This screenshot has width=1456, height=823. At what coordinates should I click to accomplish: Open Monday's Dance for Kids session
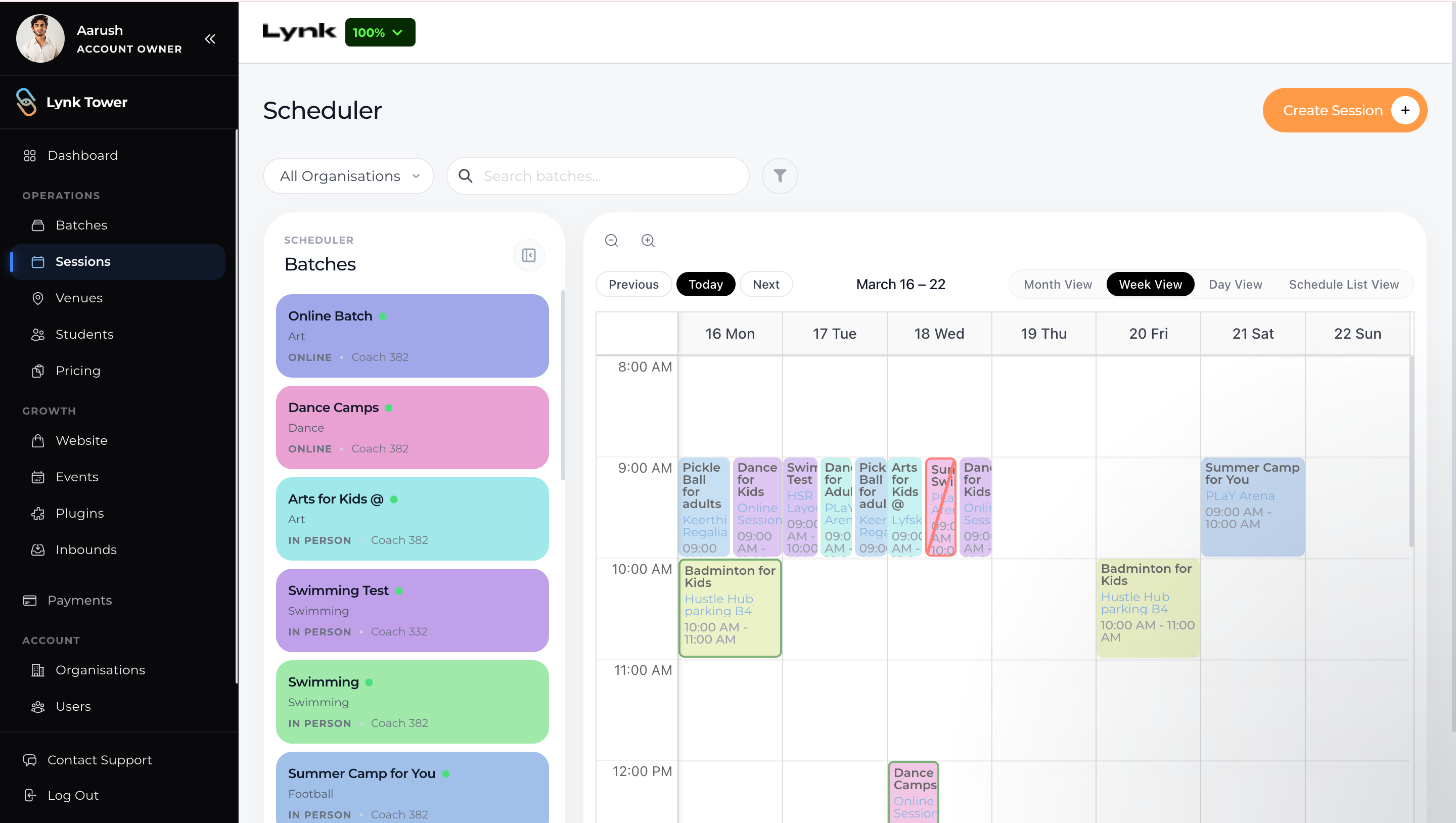757,507
